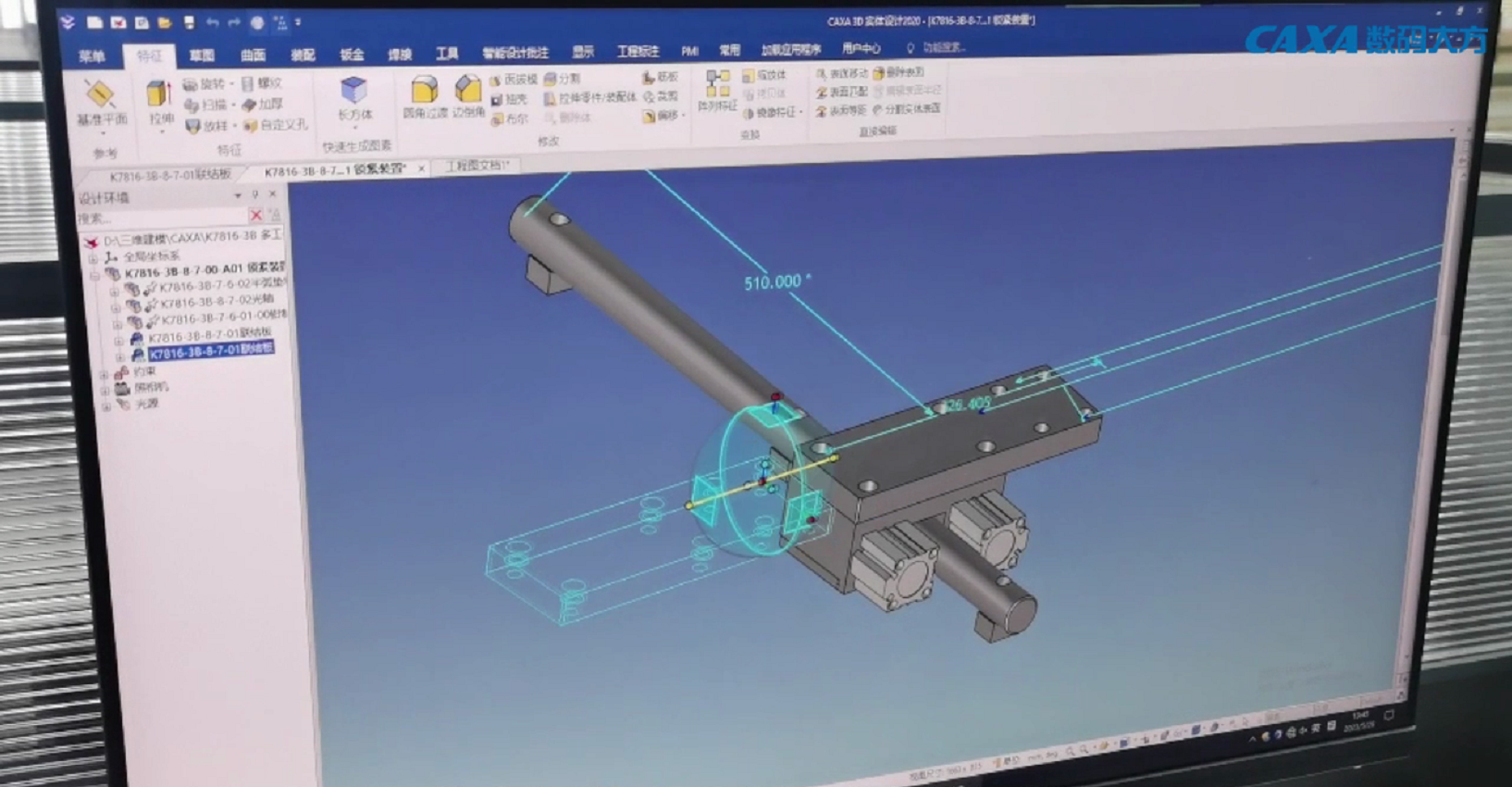Click the 偏移 (offset) tool
Viewport: 1512px width, 787px height.
[663, 116]
